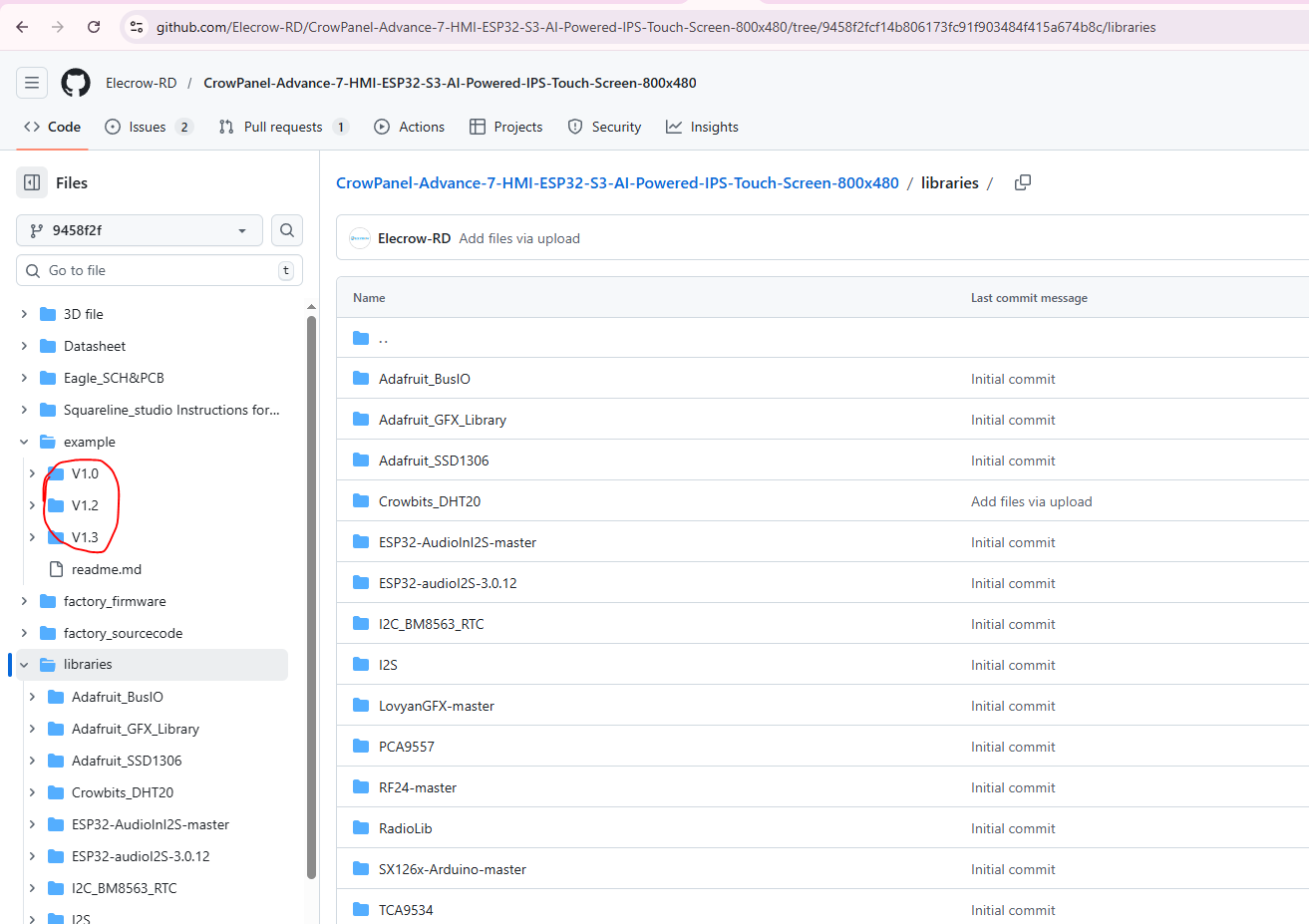Screen dimensions: 1309x924
Task: Expand the Datasheet folder in tree
Action: [24, 346]
